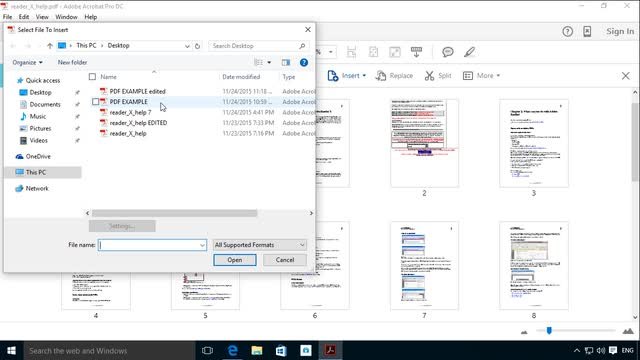Open Documents in navigation pane
The height and width of the screenshot is (360, 640).
coord(44,104)
